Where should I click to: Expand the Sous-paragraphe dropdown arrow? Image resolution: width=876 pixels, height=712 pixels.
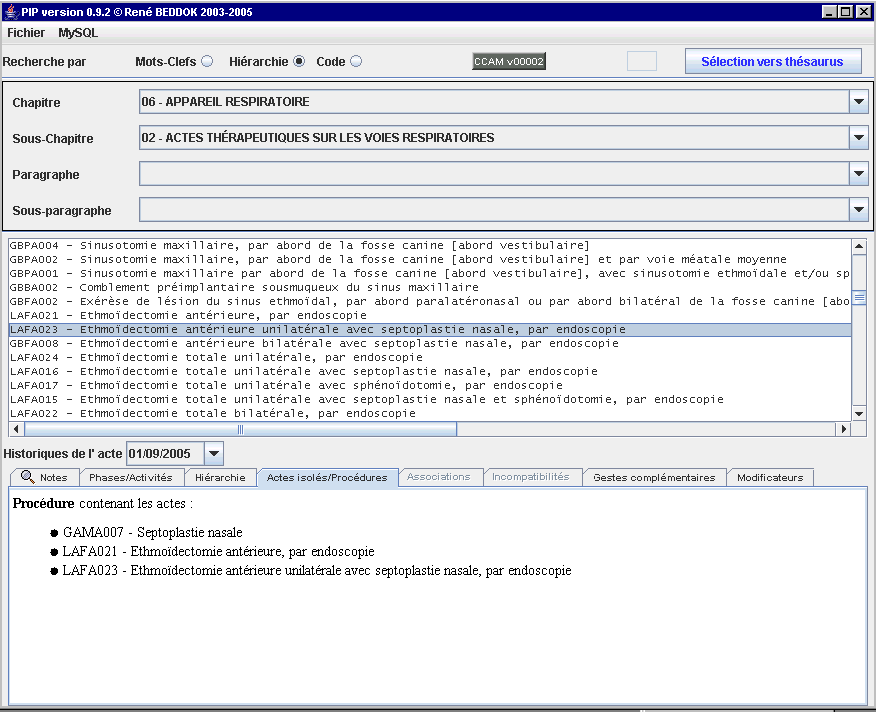[859, 210]
